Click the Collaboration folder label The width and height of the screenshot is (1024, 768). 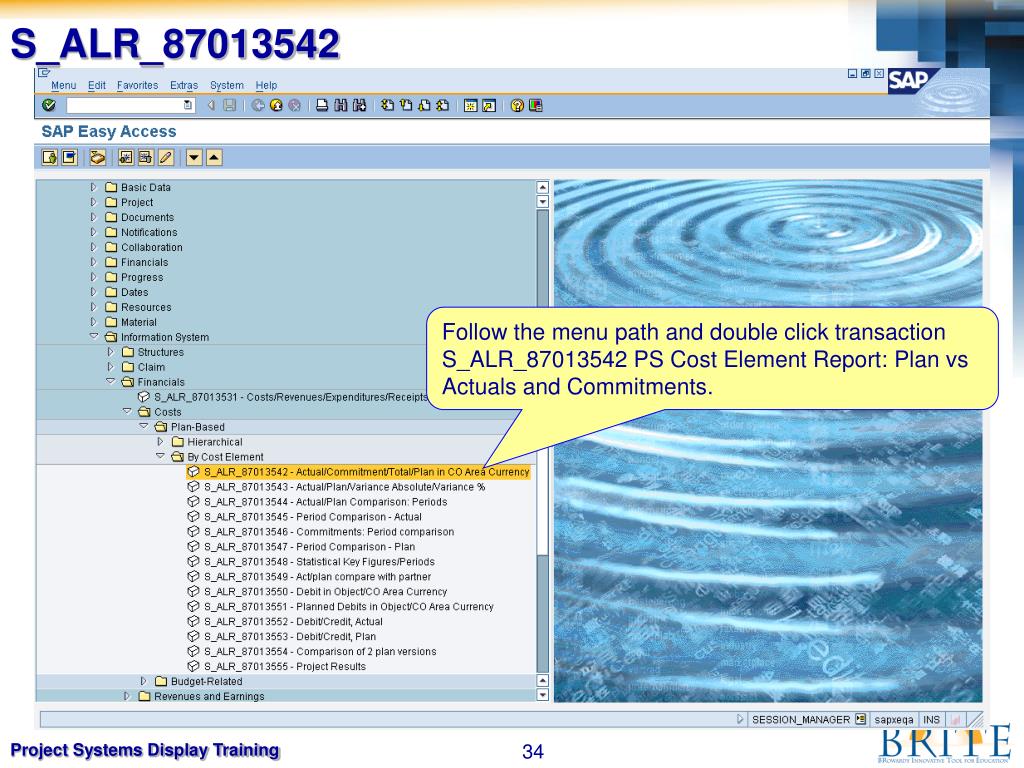152,248
